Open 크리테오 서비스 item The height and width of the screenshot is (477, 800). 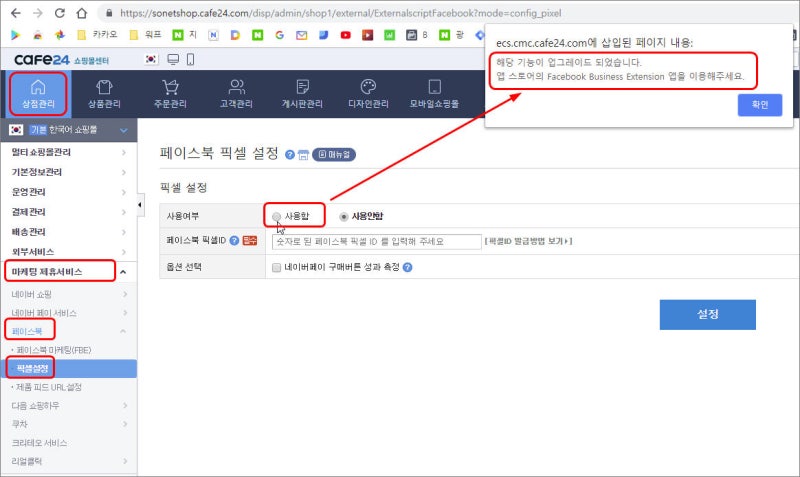pyautogui.click(x=39, y=443)
